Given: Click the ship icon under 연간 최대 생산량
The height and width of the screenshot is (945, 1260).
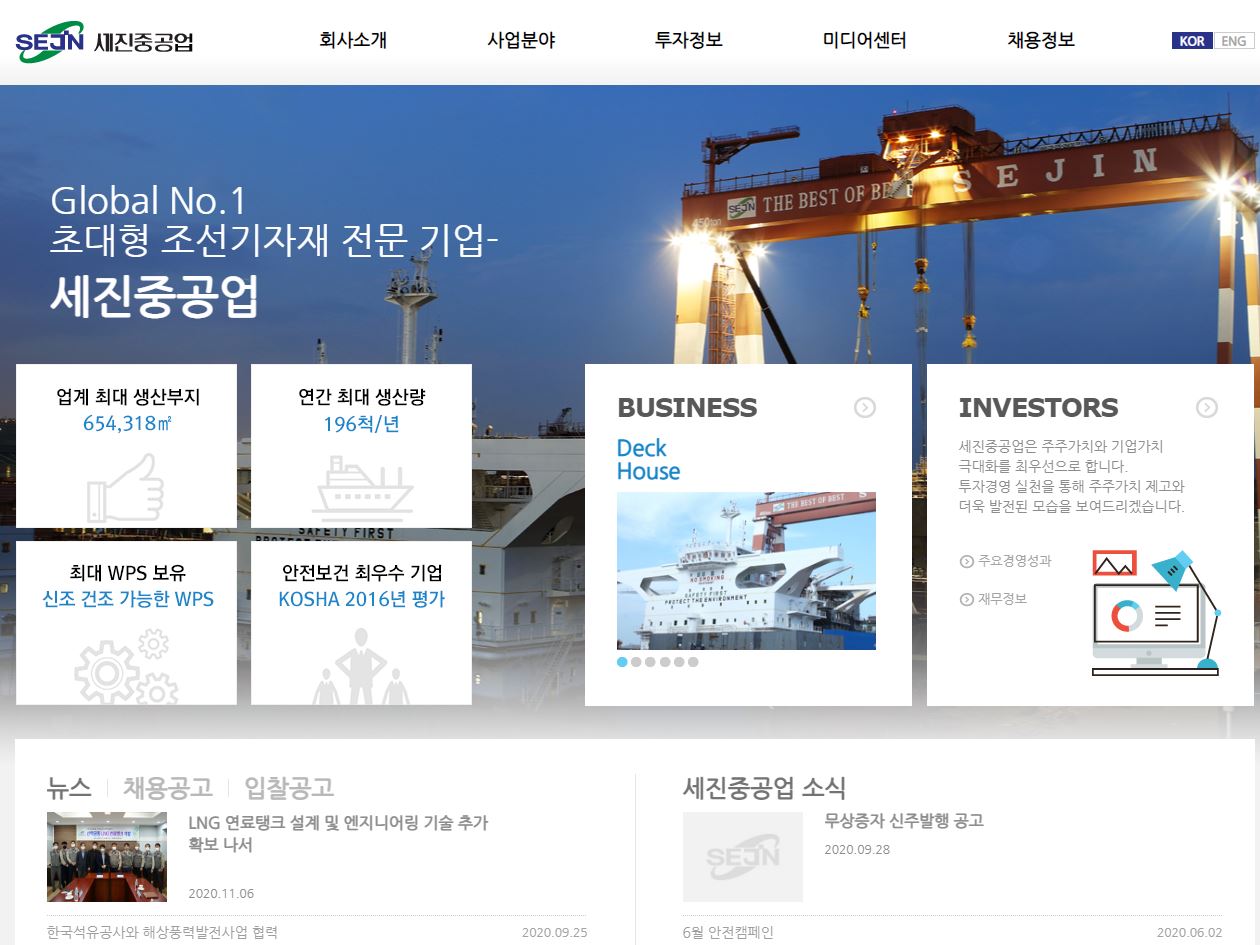Looking at the screenshot, I should [362, 488].
